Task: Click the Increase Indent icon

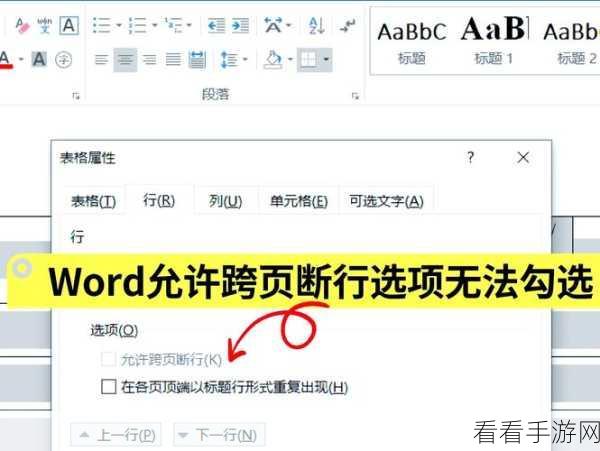Action: (x=240, y=26)
